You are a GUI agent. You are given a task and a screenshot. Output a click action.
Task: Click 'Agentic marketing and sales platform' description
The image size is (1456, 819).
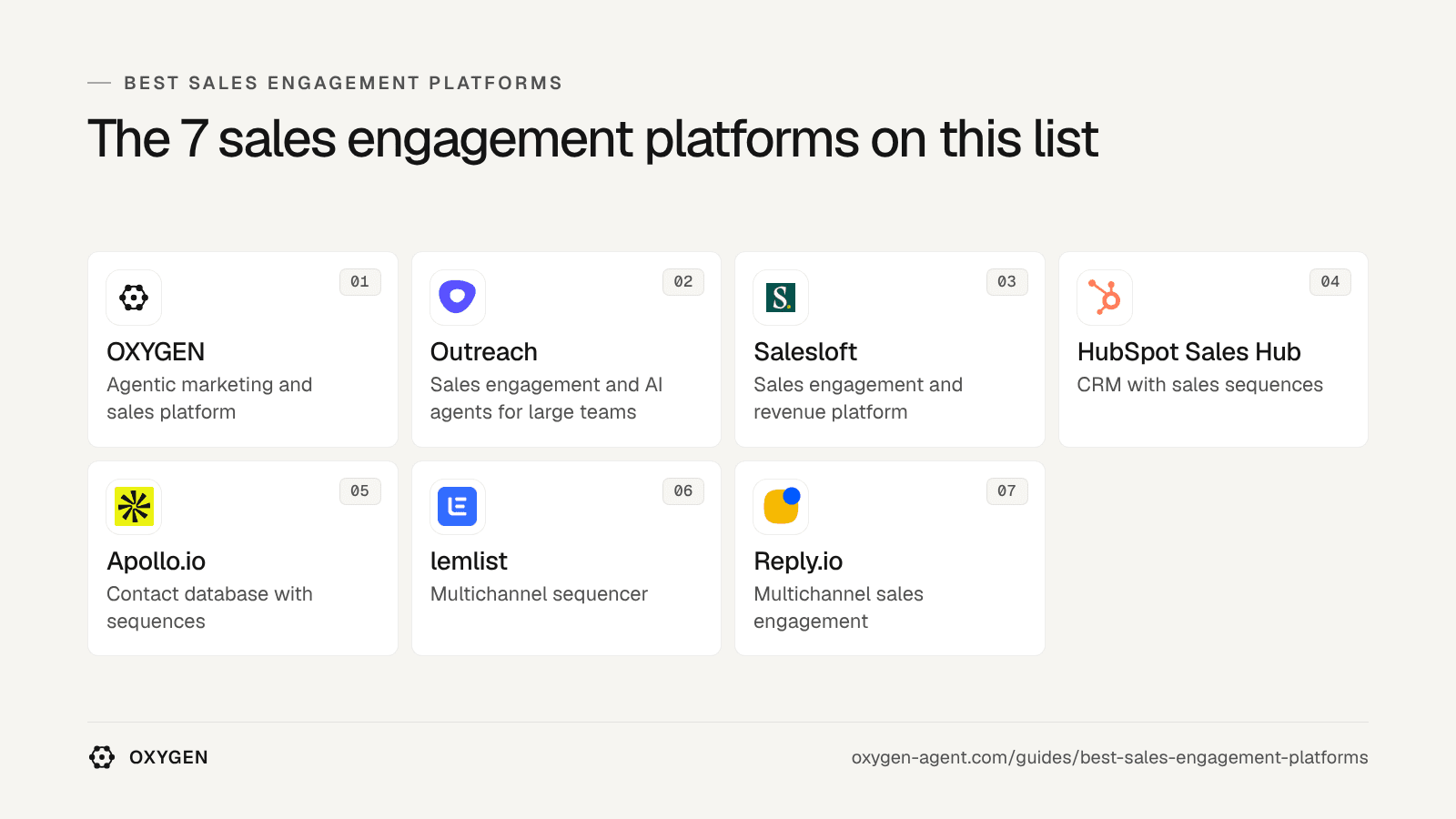(x=209, y=399)
